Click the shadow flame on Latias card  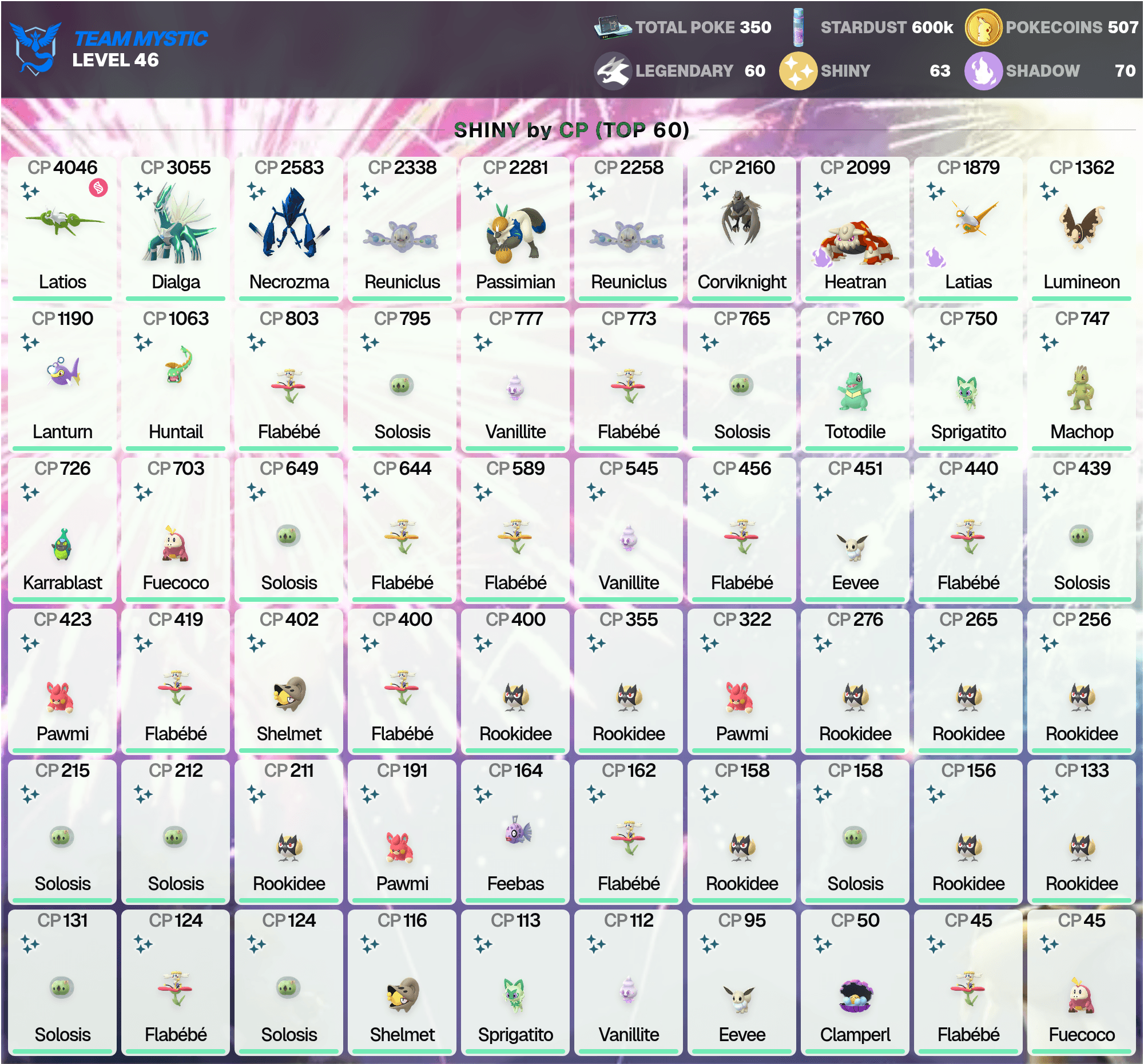coord(935,257)
